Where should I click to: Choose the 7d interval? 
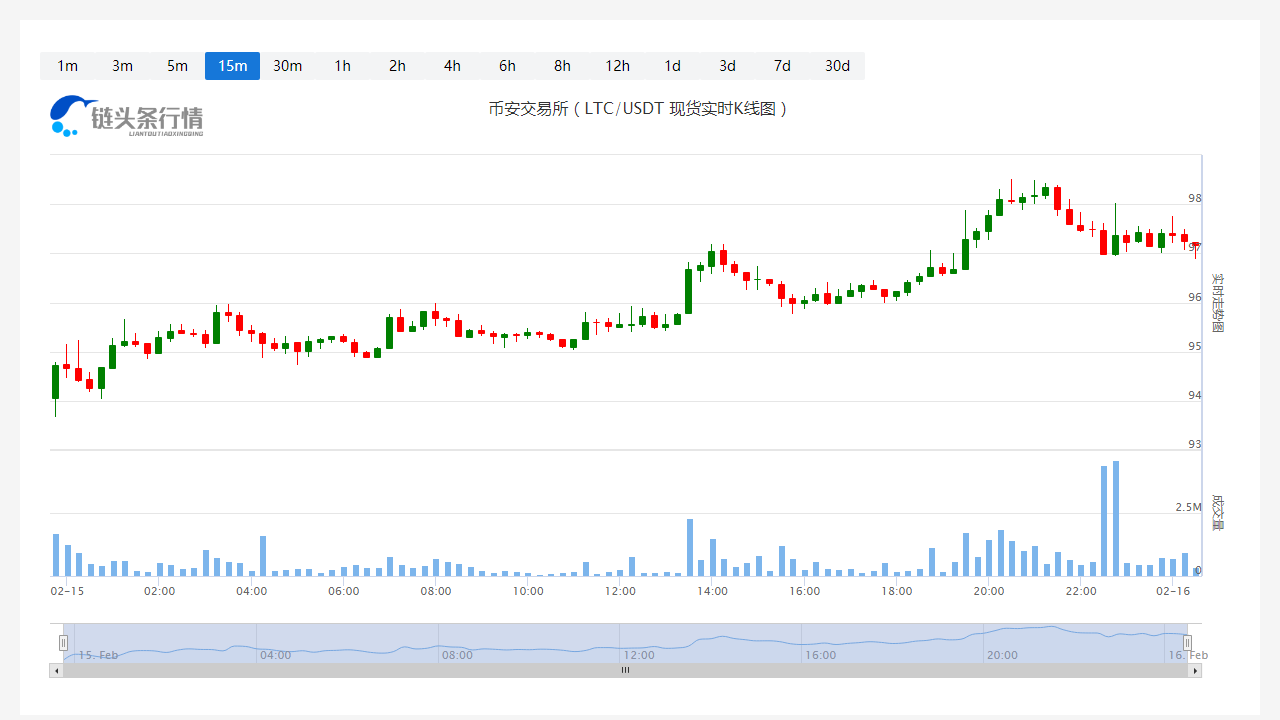pyautogui.click(x=782, y=66)
